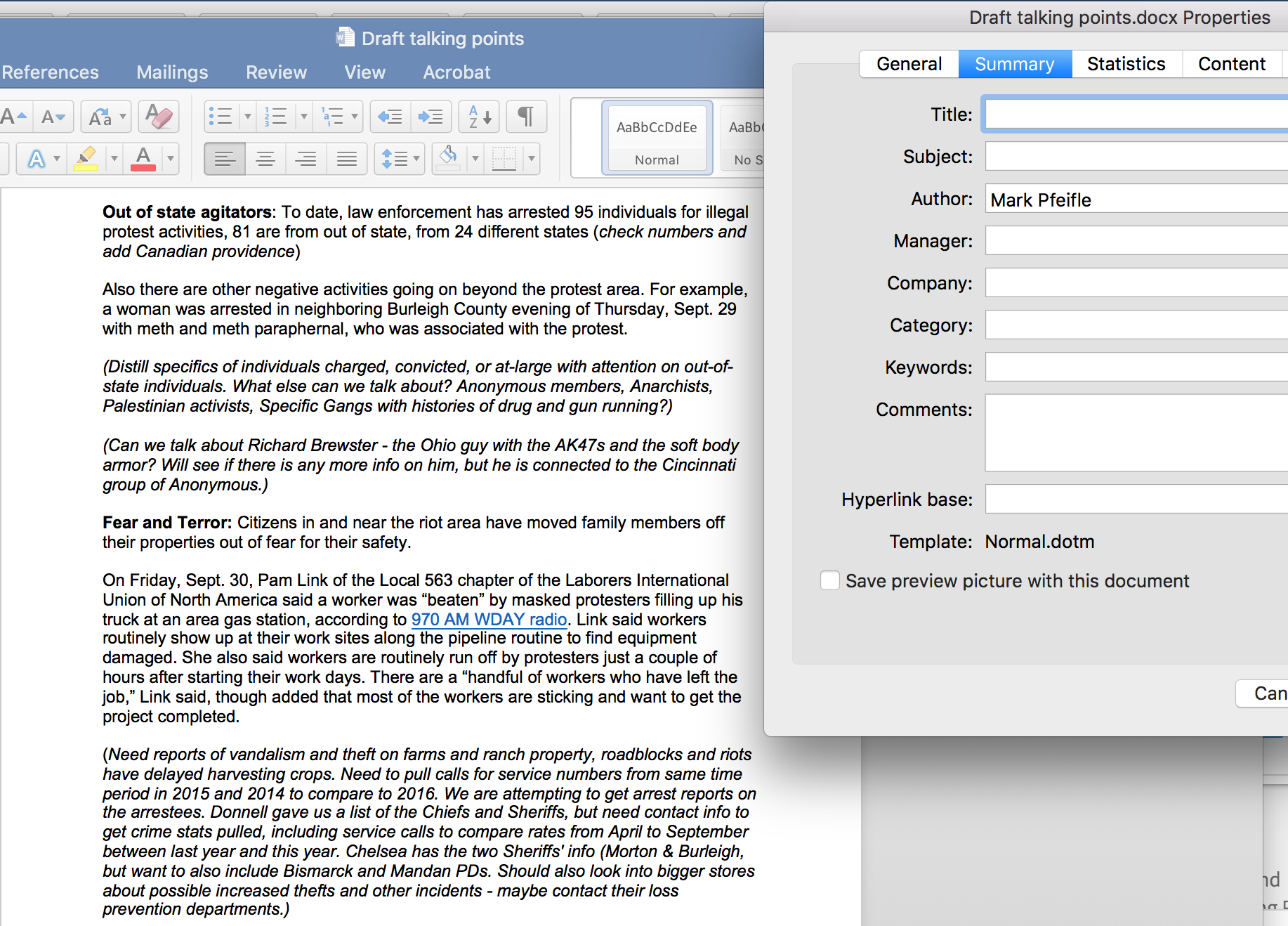Click the 'Out of state agitators' heading text
1288x926 pixels.
pyautogui.click(x=188, y=212)
